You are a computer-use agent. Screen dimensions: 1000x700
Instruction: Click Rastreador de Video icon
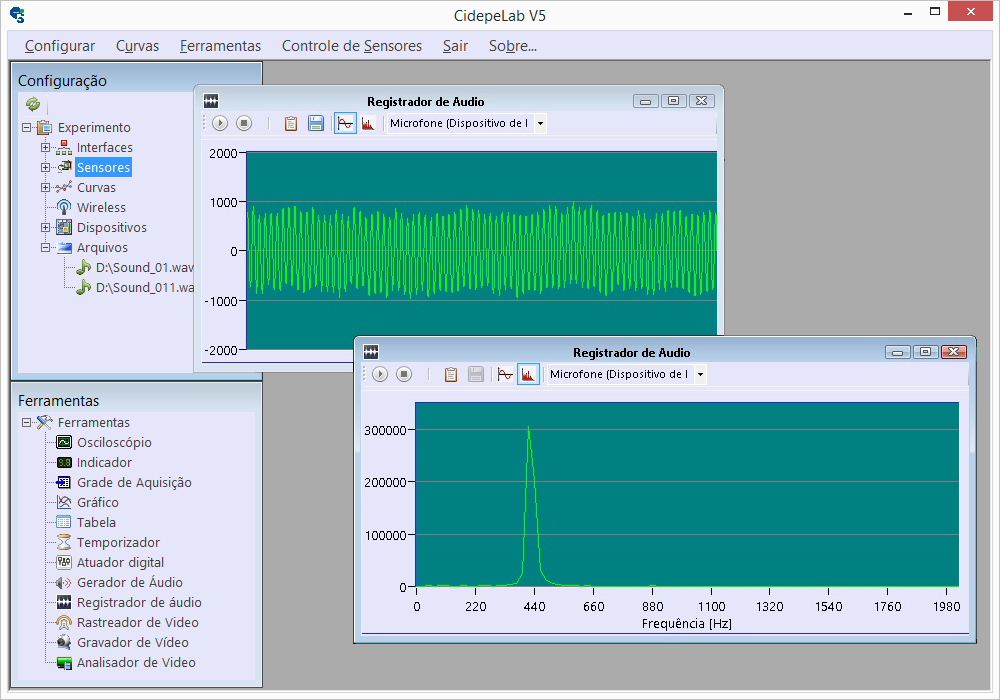pyautogui.click(x=64, y=622)
